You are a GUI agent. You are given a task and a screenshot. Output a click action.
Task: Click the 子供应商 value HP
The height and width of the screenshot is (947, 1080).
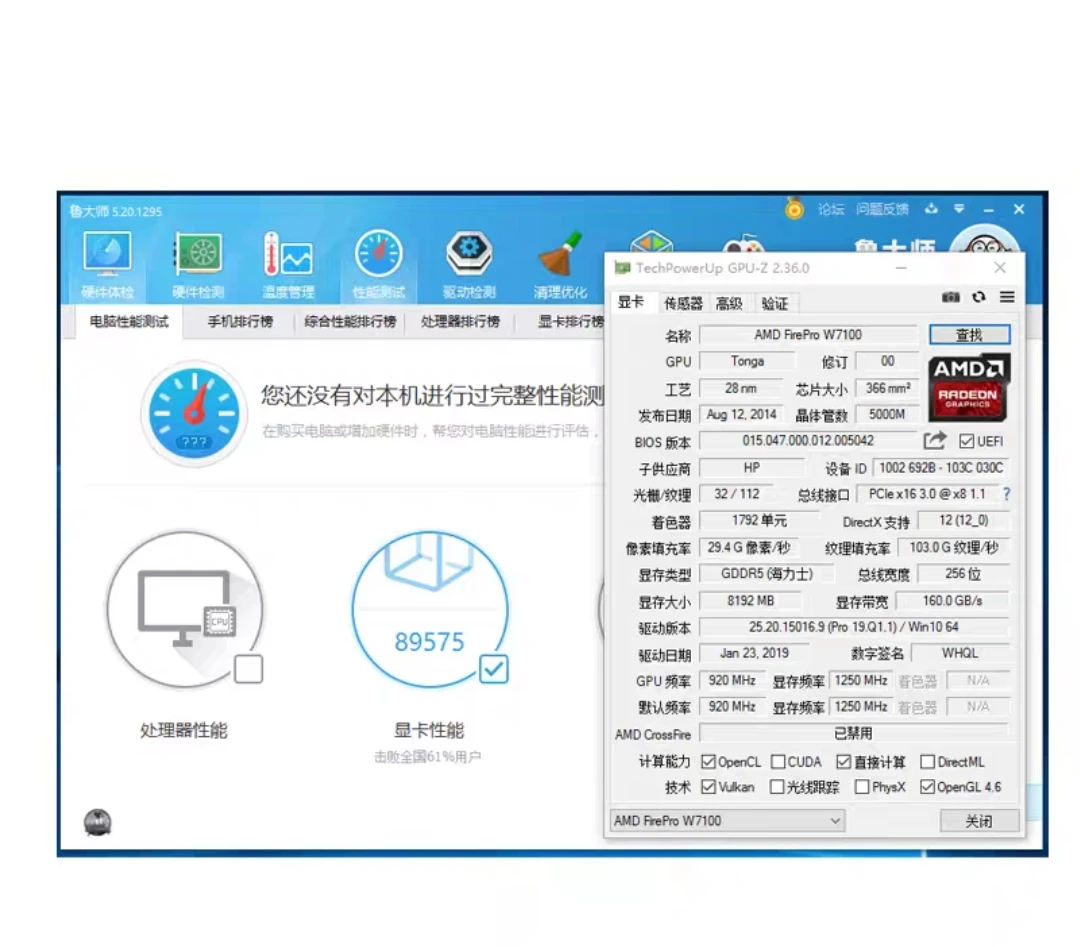coord(752,468)
